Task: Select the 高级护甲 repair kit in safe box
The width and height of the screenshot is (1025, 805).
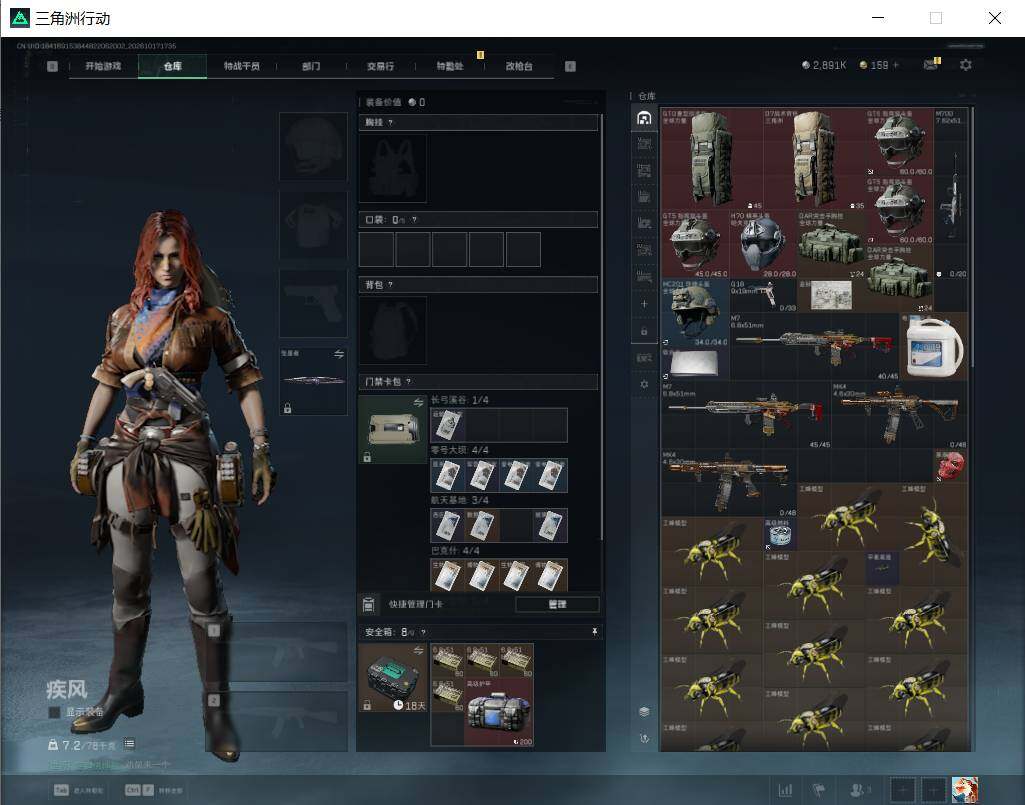Action: [x=499, y=711]
